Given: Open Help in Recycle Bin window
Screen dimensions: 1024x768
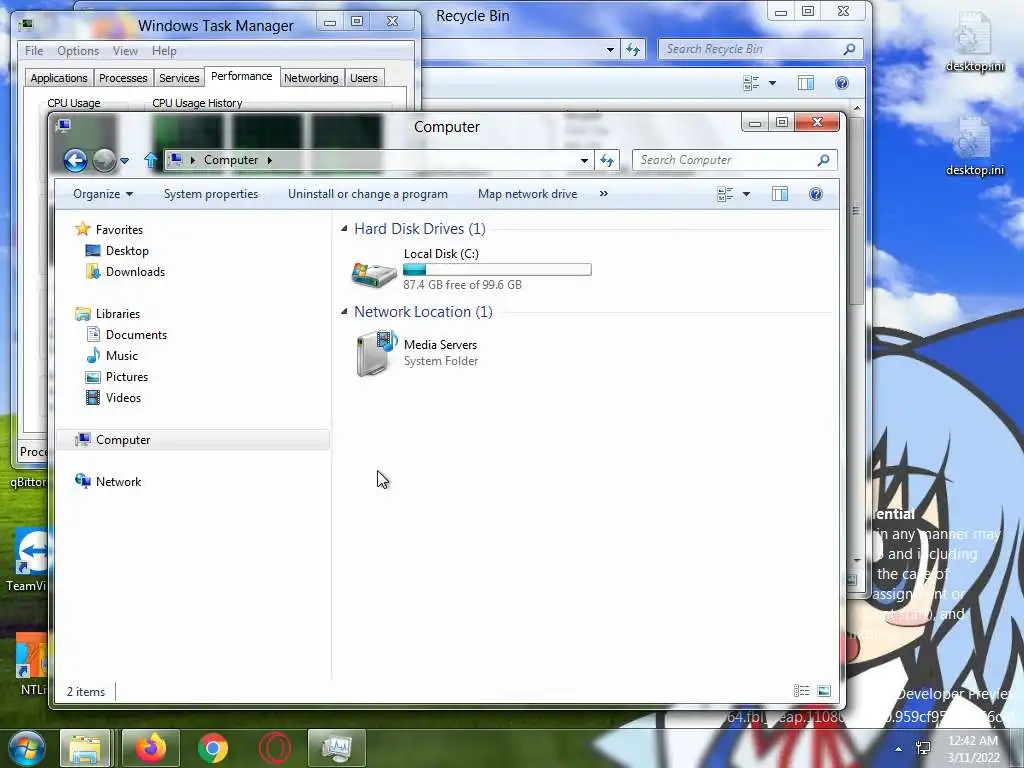Looking at the screenshot, I should click(x=842, y=83).
